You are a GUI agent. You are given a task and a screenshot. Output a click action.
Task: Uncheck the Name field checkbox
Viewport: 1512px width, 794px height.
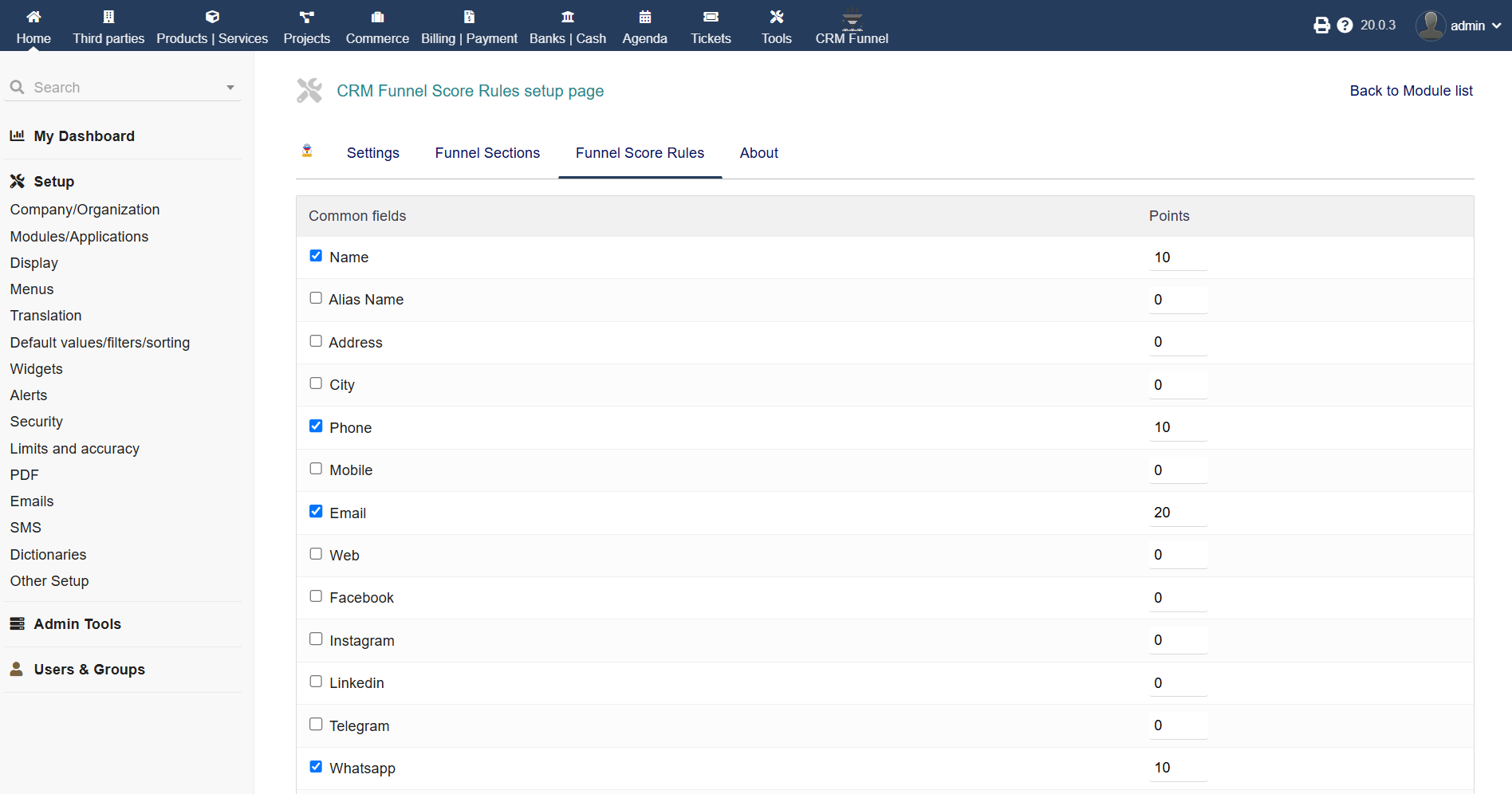click(x=316, y=256)
